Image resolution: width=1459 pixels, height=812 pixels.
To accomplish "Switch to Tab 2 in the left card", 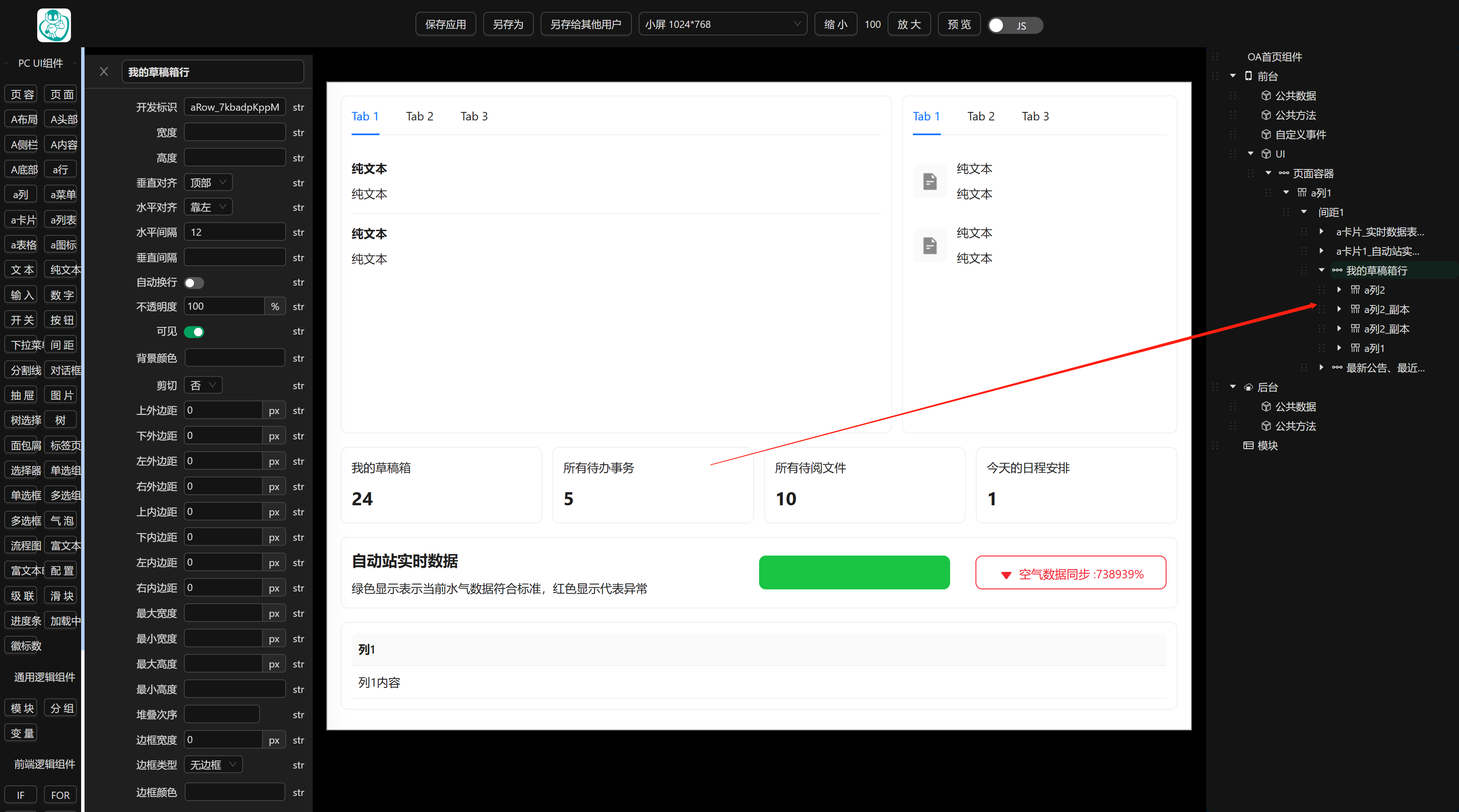I will [x=419, y=116].
